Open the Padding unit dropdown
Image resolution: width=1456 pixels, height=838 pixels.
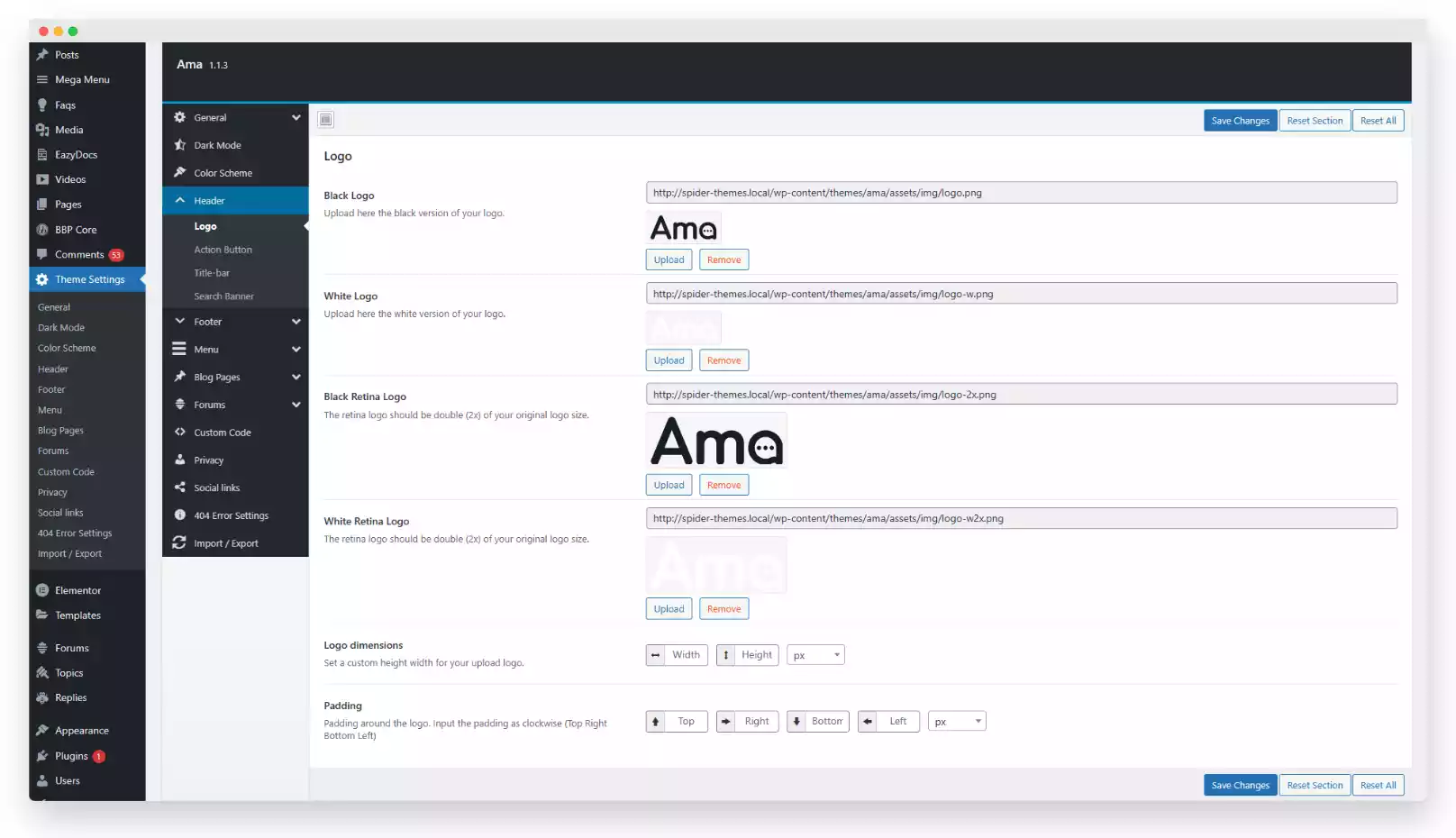957,721
